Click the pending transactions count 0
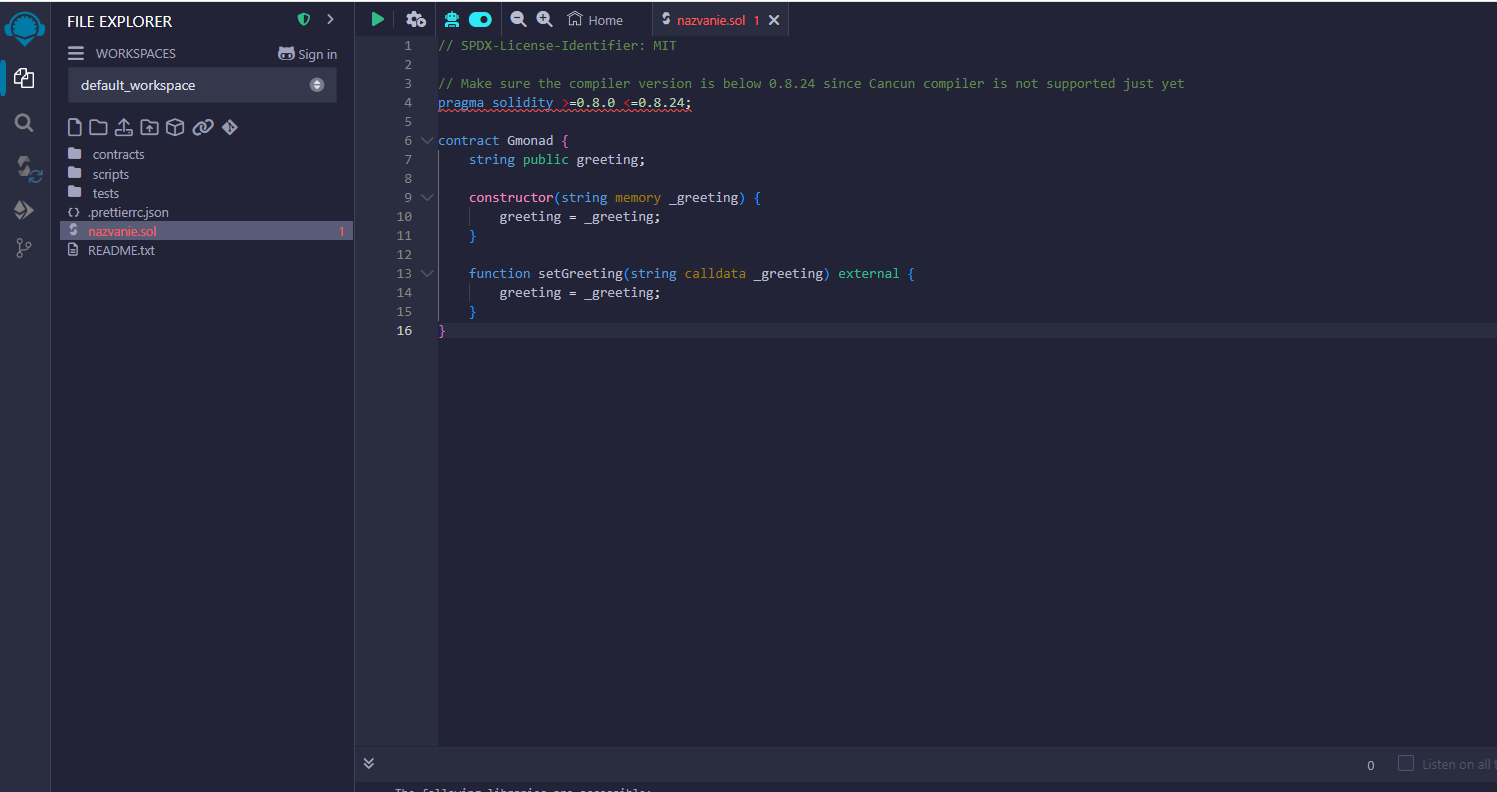 1370,765
